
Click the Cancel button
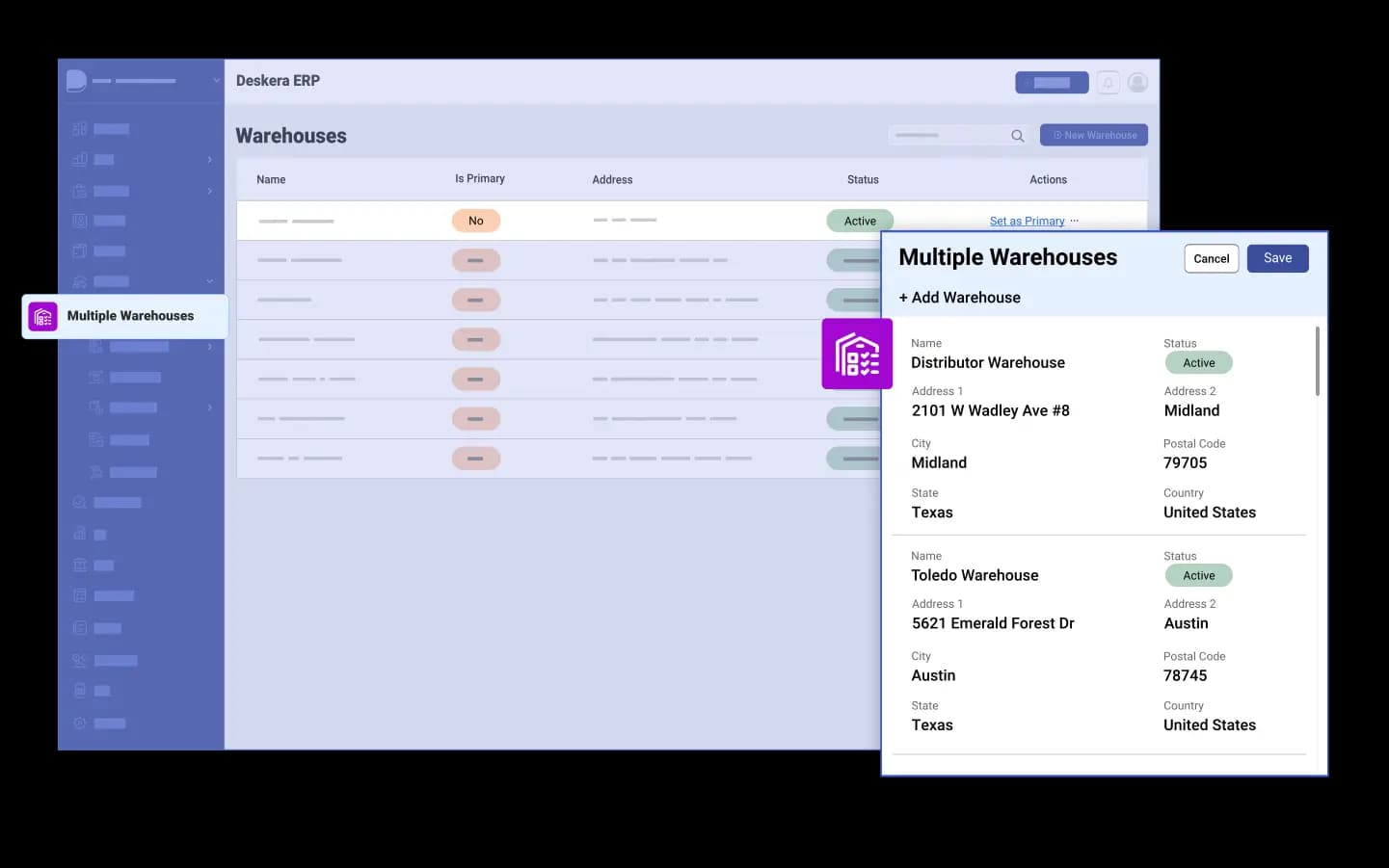coord(1211,258)
